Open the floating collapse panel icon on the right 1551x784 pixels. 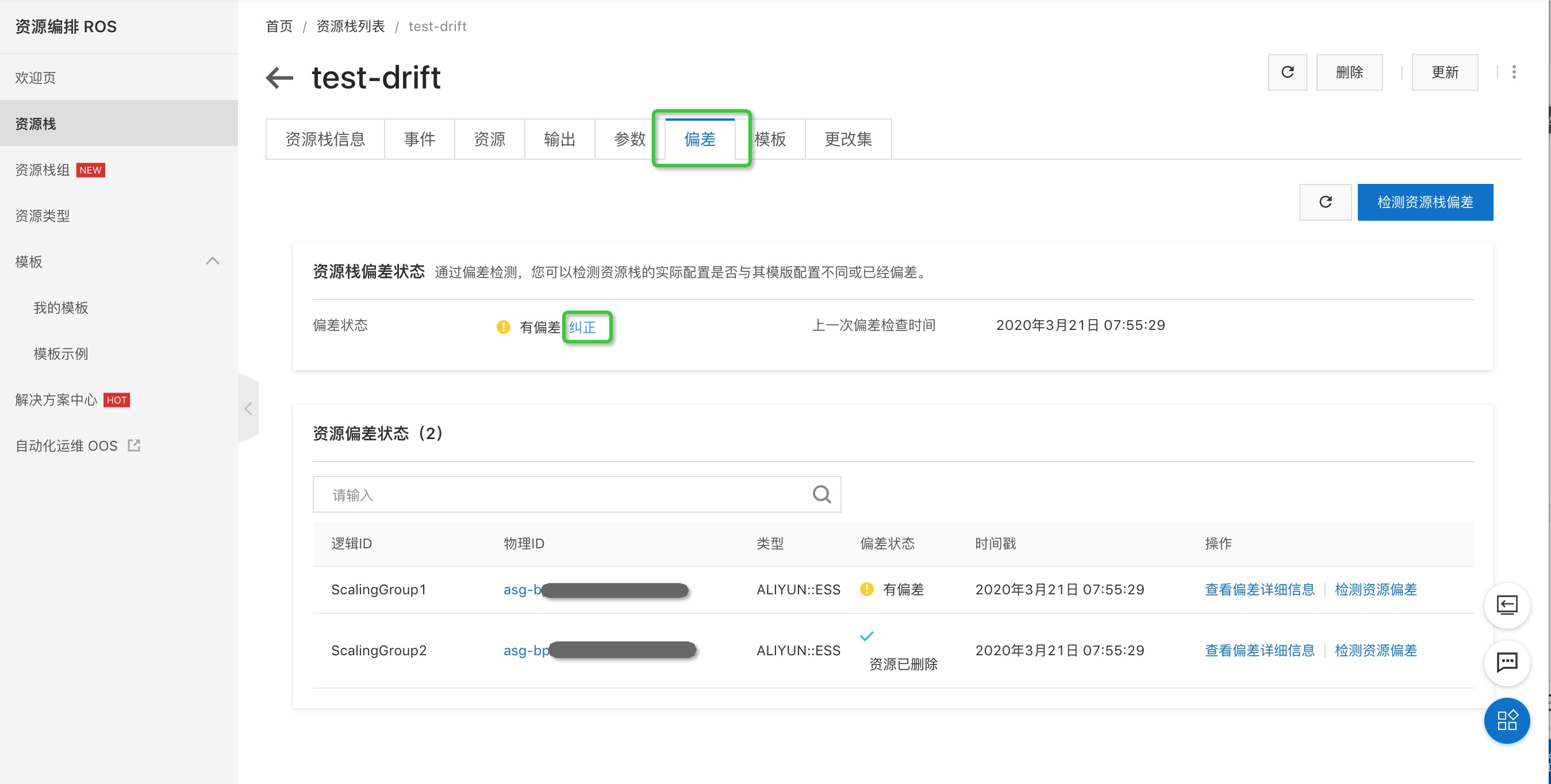pyautogui.click(x=1507, y=605)
